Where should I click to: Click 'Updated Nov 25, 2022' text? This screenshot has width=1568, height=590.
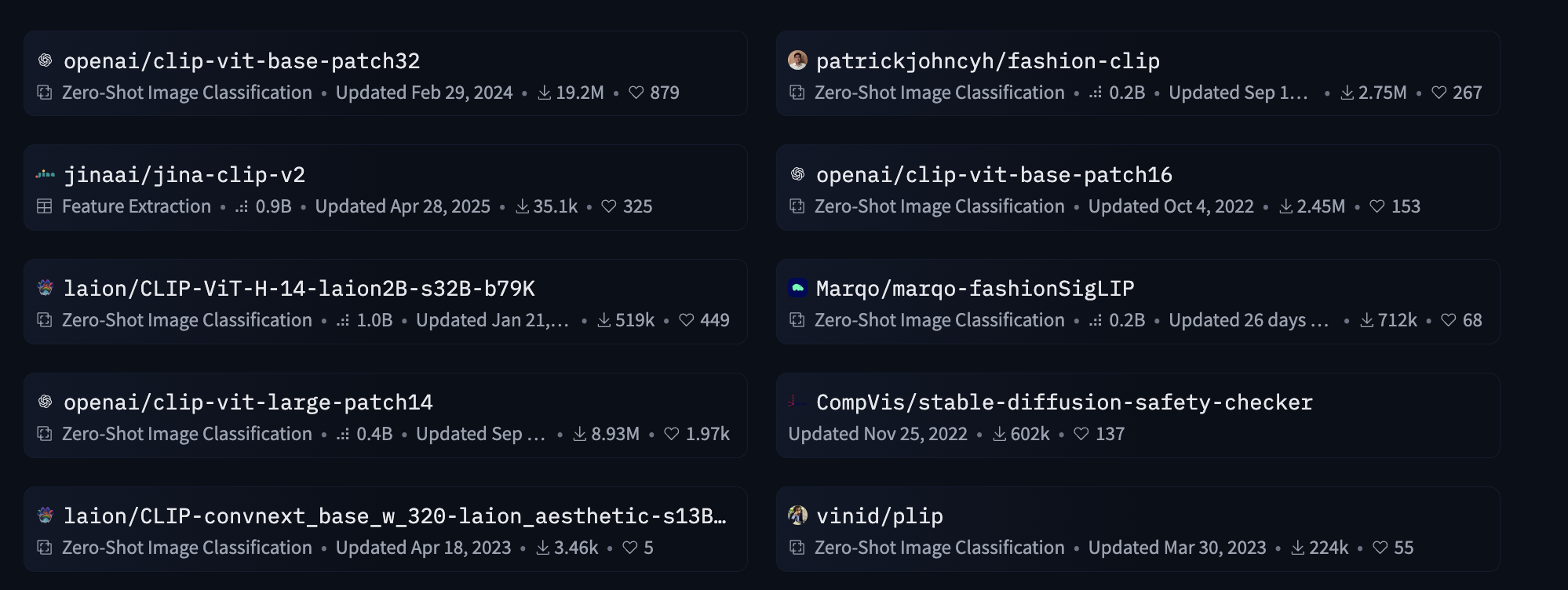tap(877, 434)
